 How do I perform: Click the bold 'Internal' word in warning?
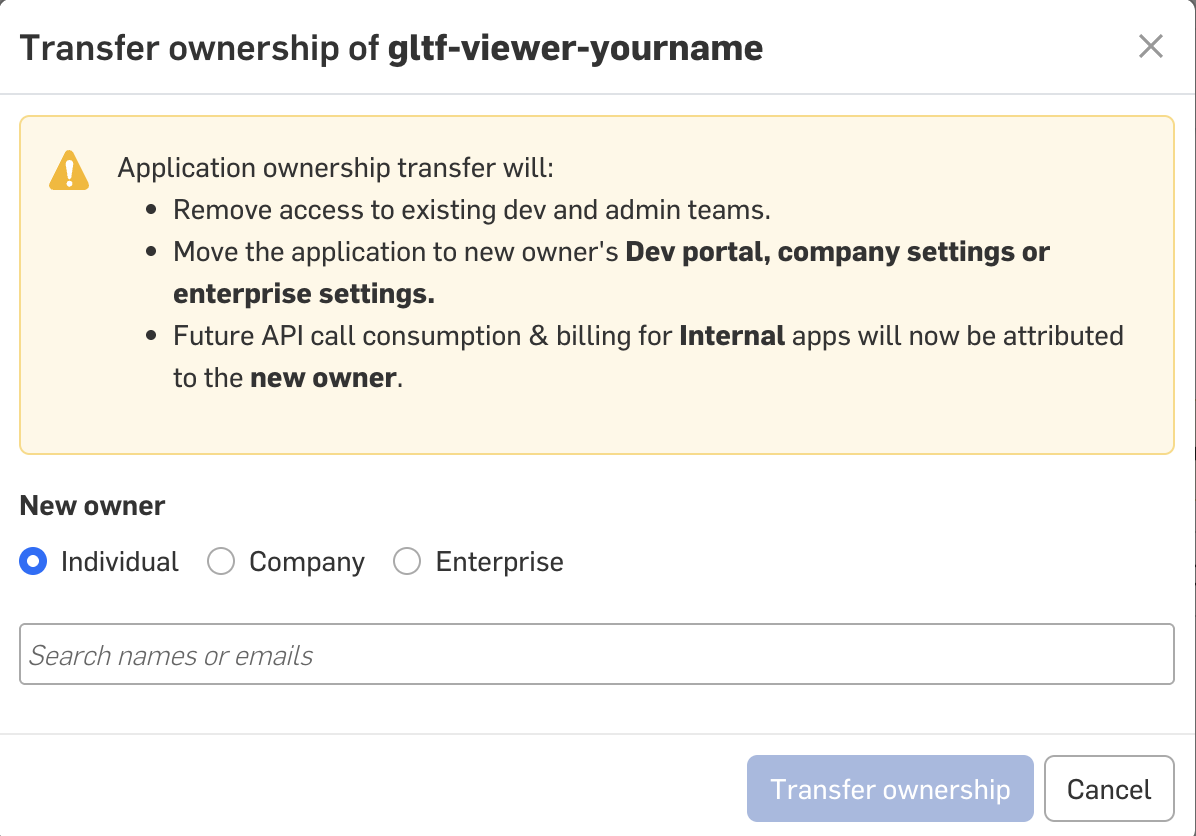coord(732,336)
